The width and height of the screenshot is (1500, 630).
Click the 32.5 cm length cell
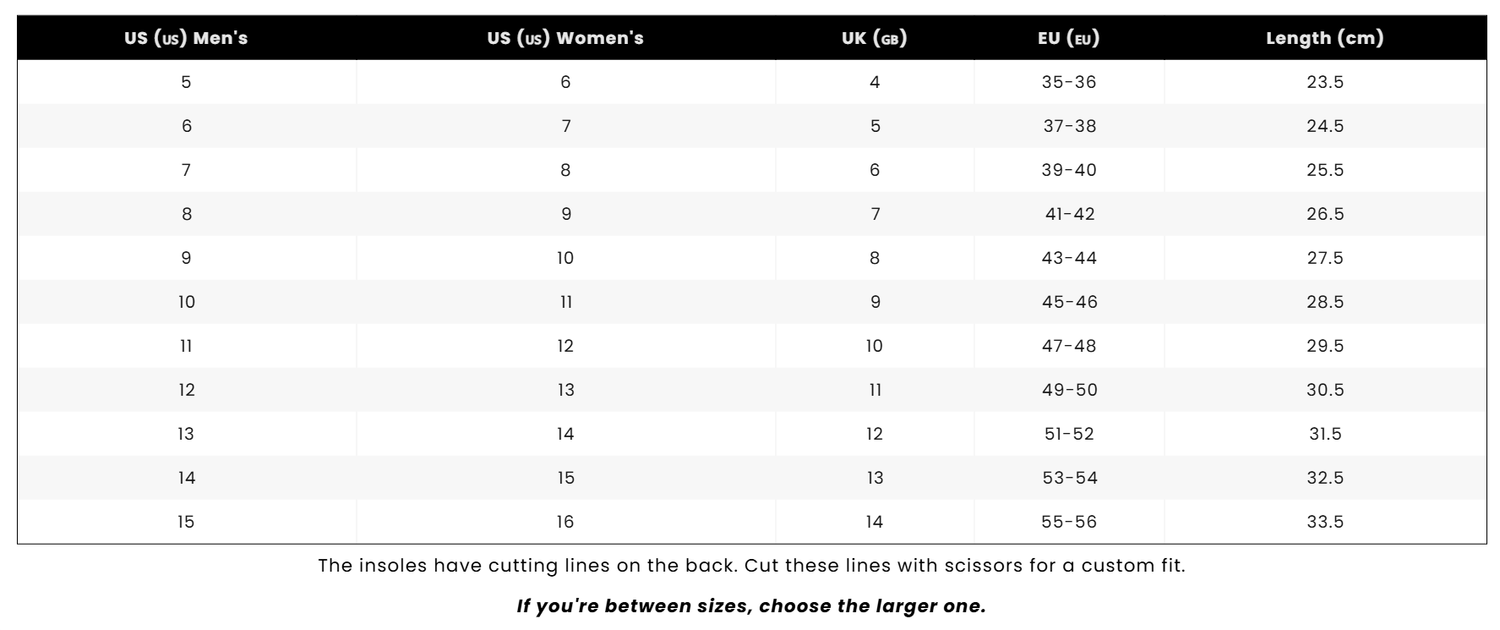coord(1324,478)
